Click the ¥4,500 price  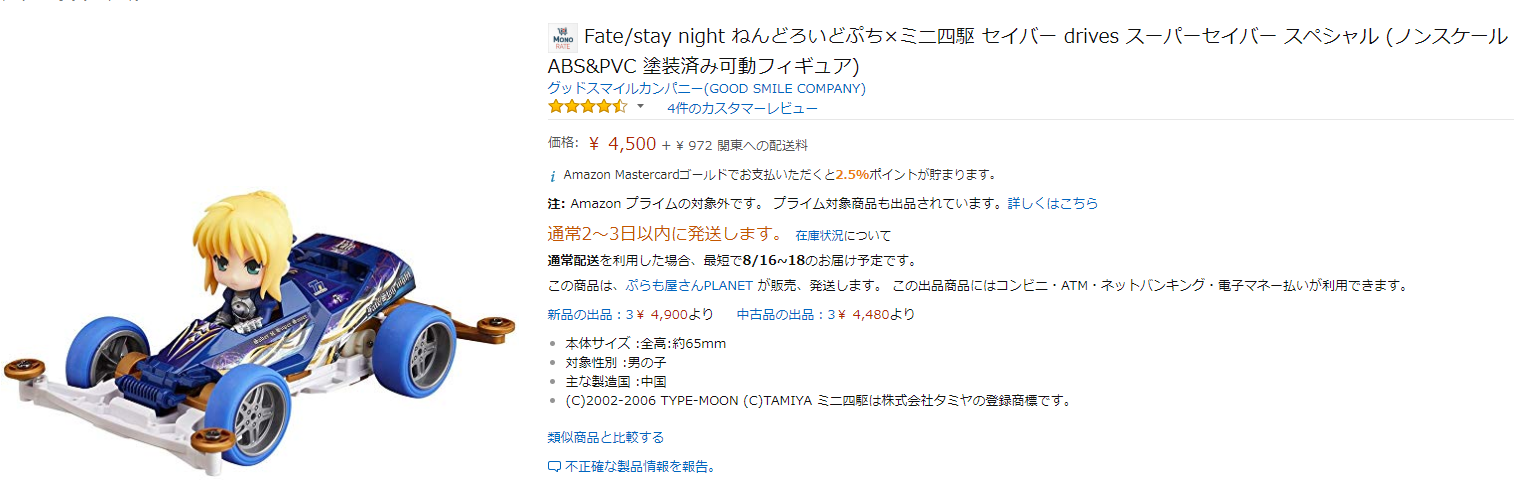point(622,144)
